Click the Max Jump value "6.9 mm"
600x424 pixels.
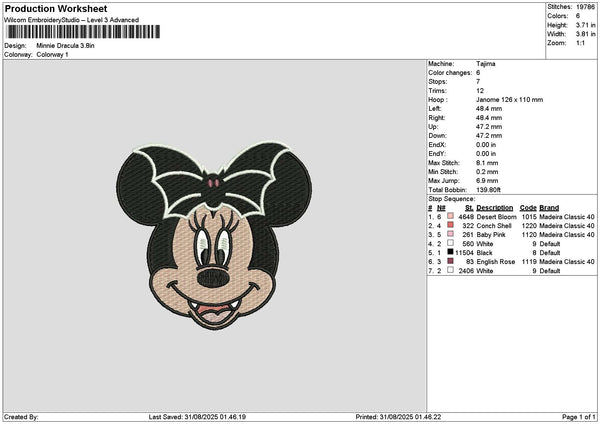click(x=487, y=181)
